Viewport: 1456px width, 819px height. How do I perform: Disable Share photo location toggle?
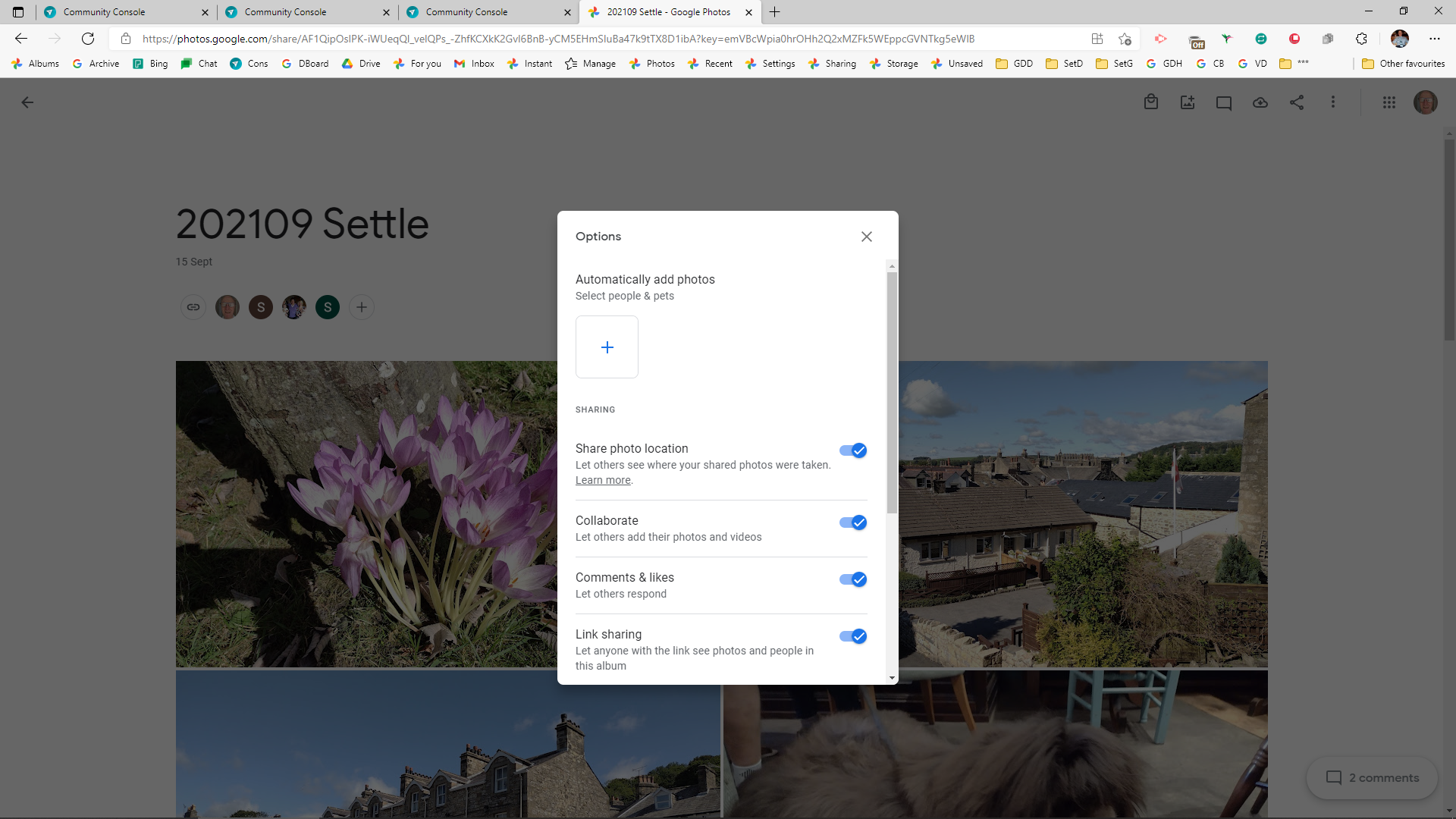pyautogui.click(x=853, y=450)
